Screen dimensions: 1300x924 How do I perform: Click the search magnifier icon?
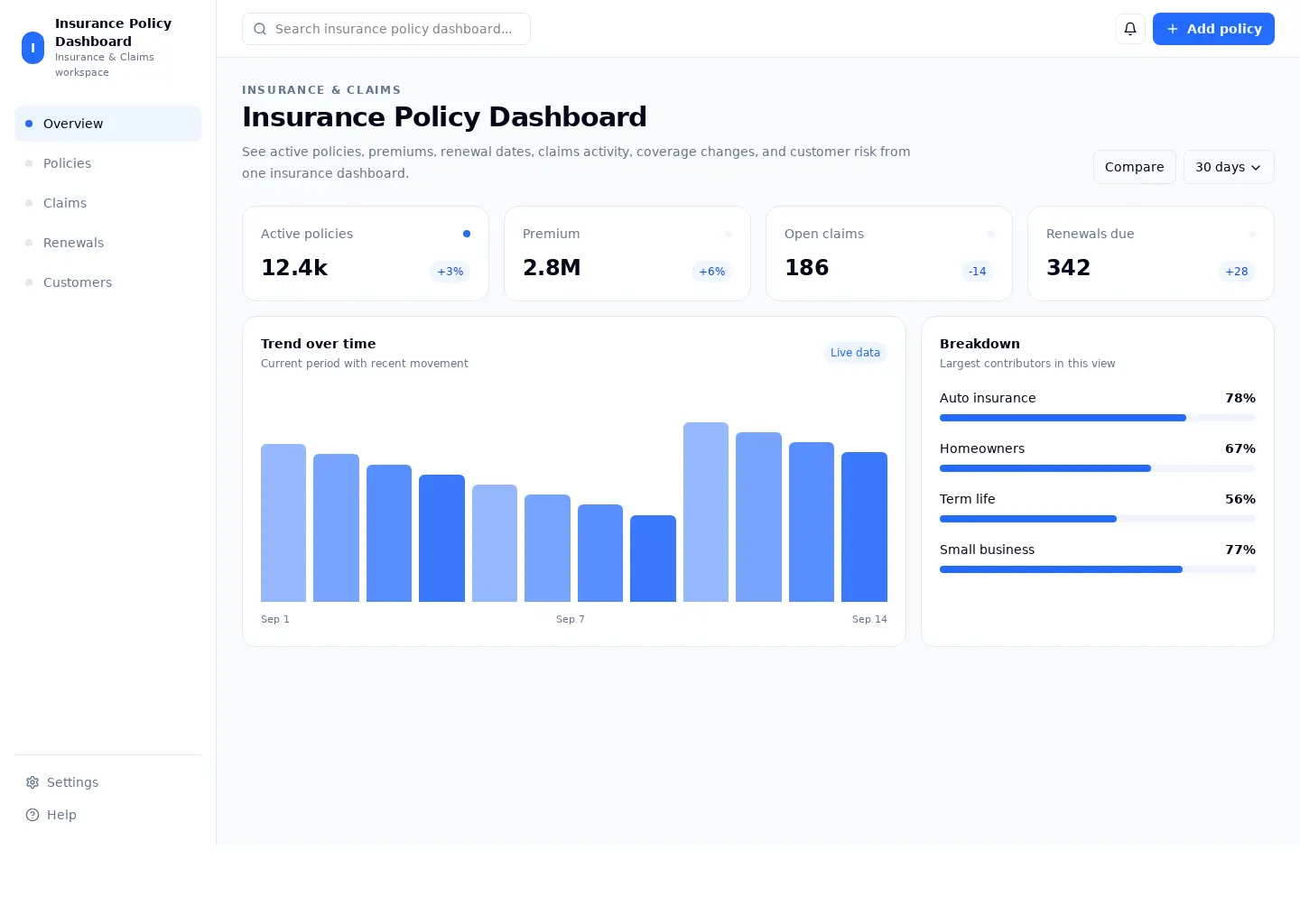pos(260,29)
